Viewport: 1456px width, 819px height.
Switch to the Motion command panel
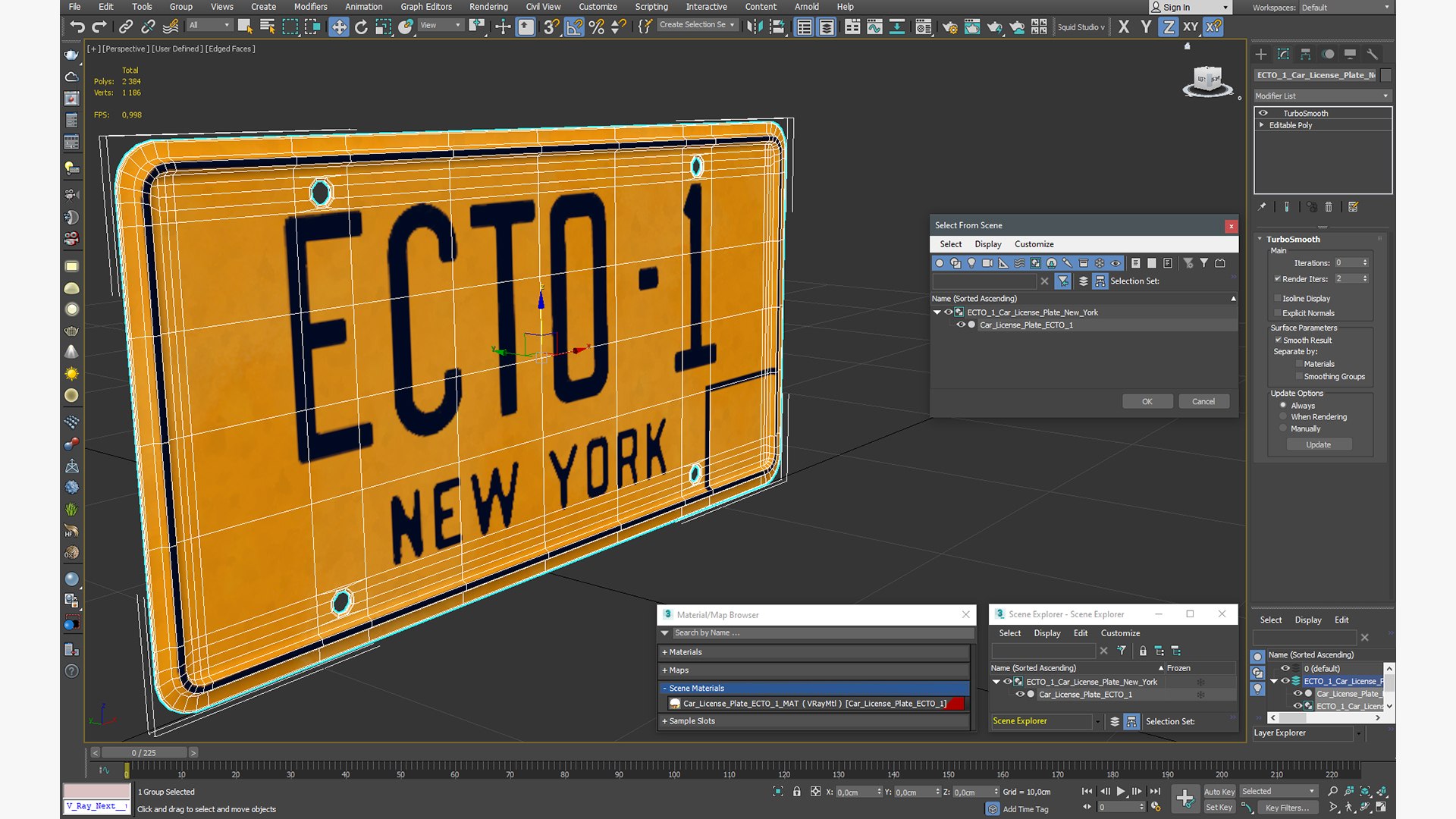coord(1328,54)
